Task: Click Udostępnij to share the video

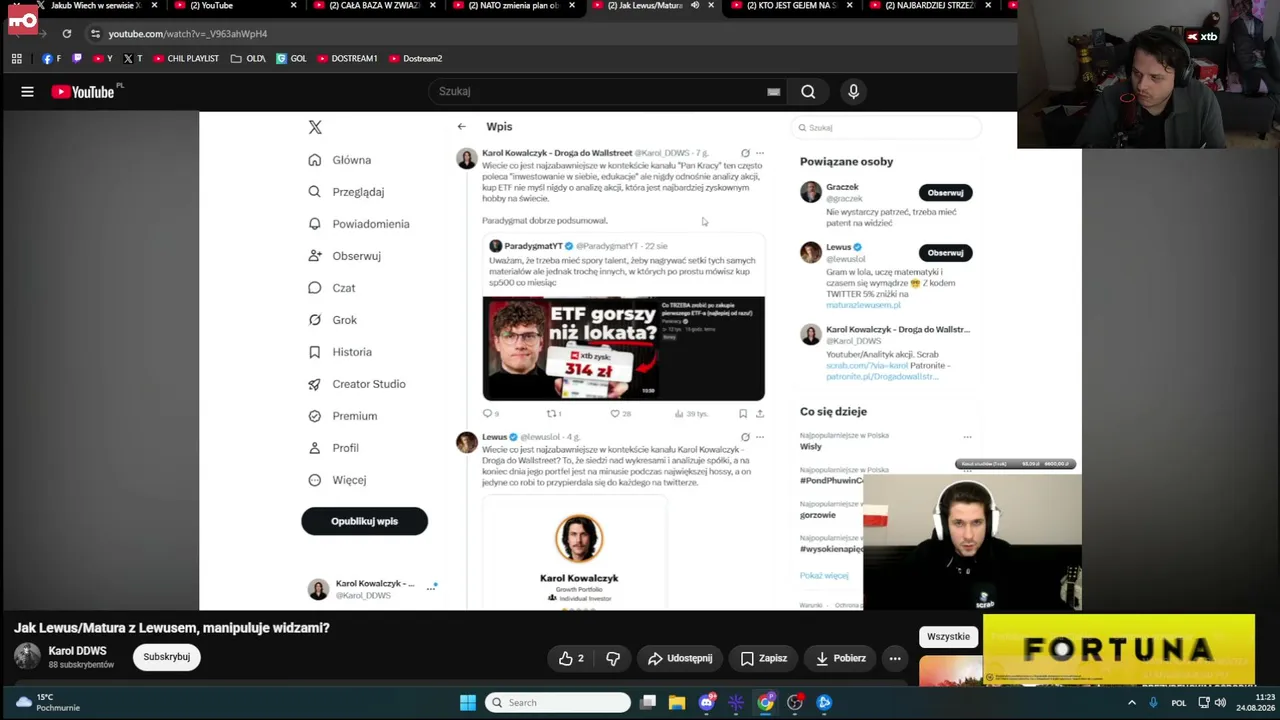Action: coord(680,658)
